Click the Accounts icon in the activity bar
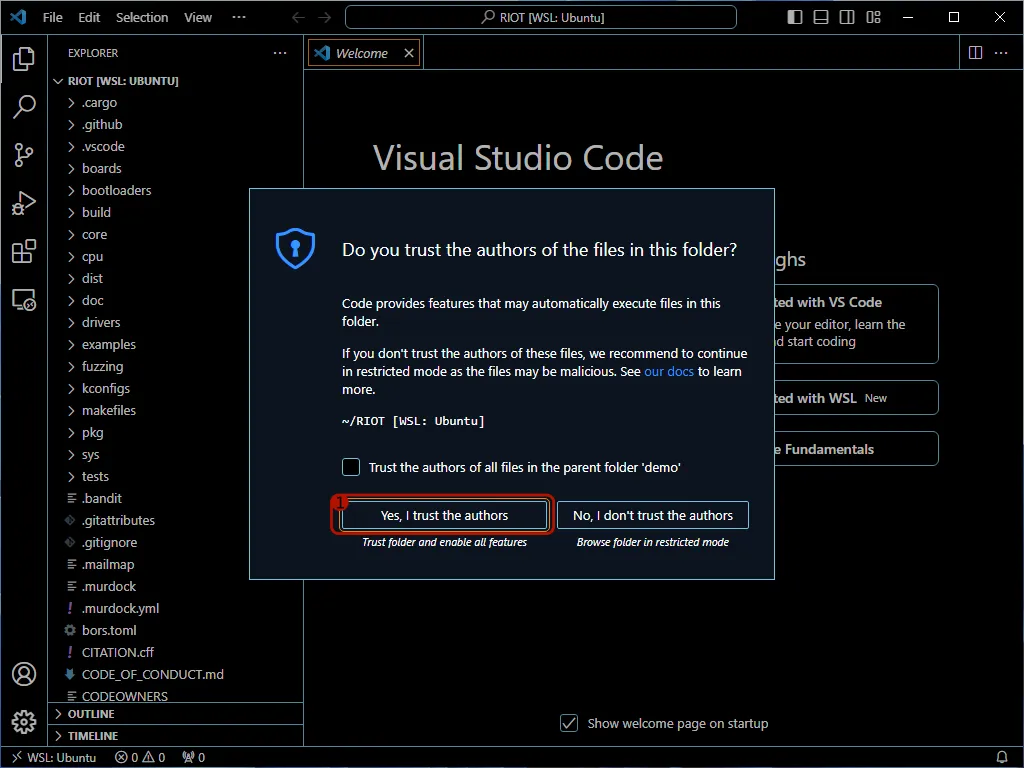Image resolution: width=1024 pixels, height=768 pixels. 24,674
